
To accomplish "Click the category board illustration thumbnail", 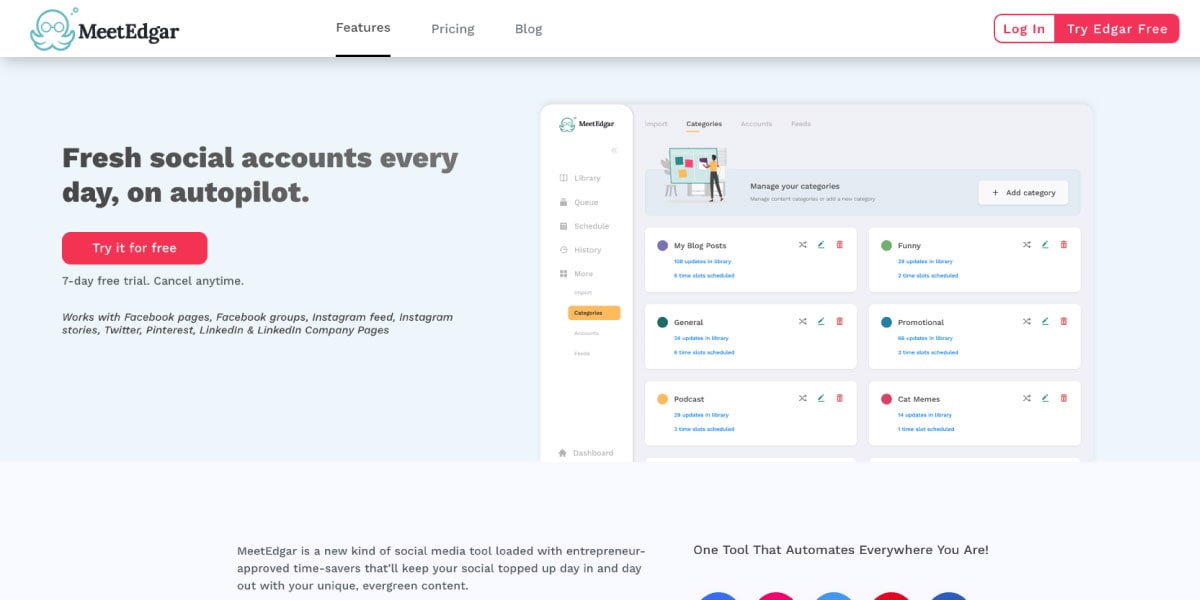I will pos(695,175).
